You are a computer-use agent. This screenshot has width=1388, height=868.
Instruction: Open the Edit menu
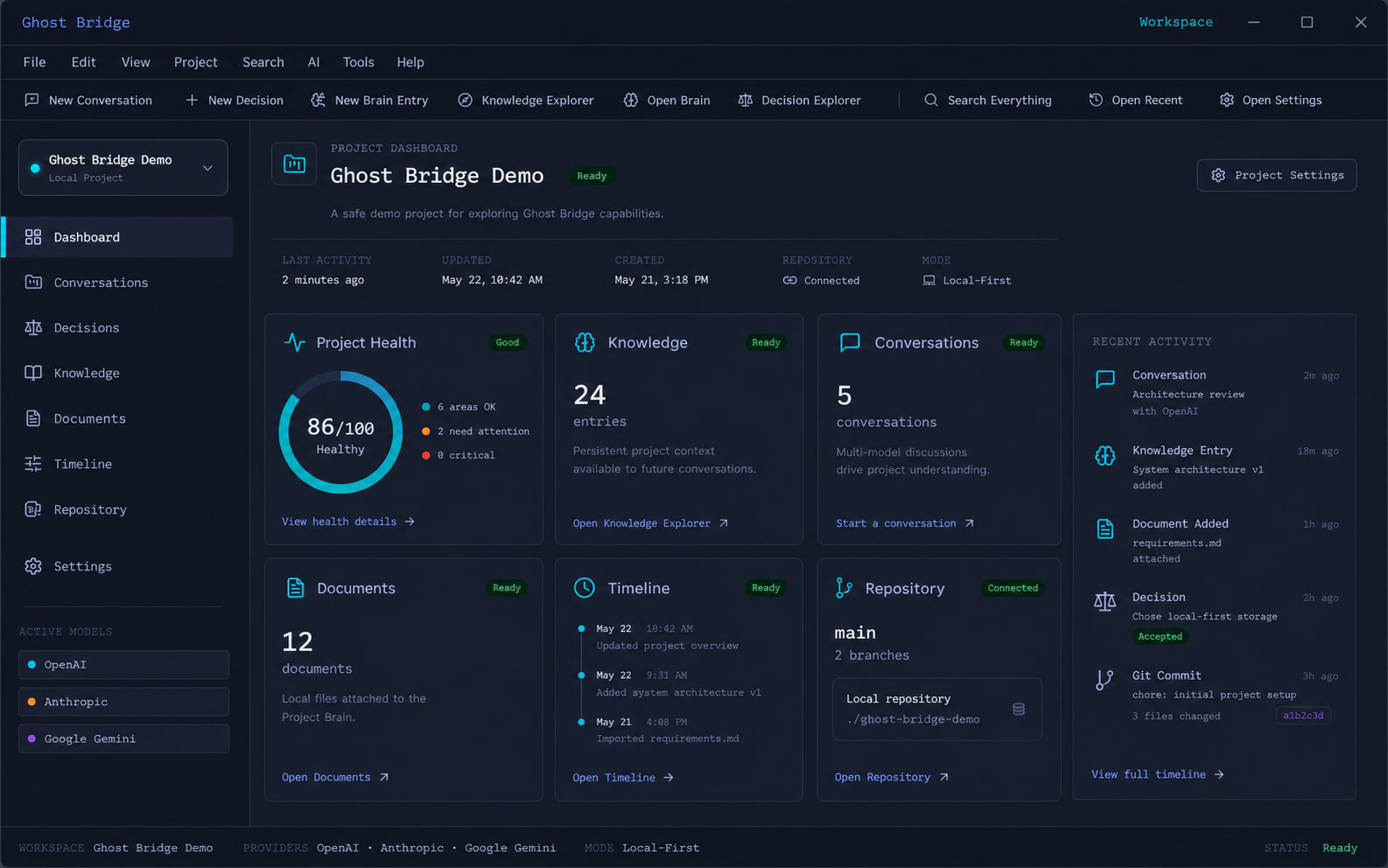tap(83, 62)
